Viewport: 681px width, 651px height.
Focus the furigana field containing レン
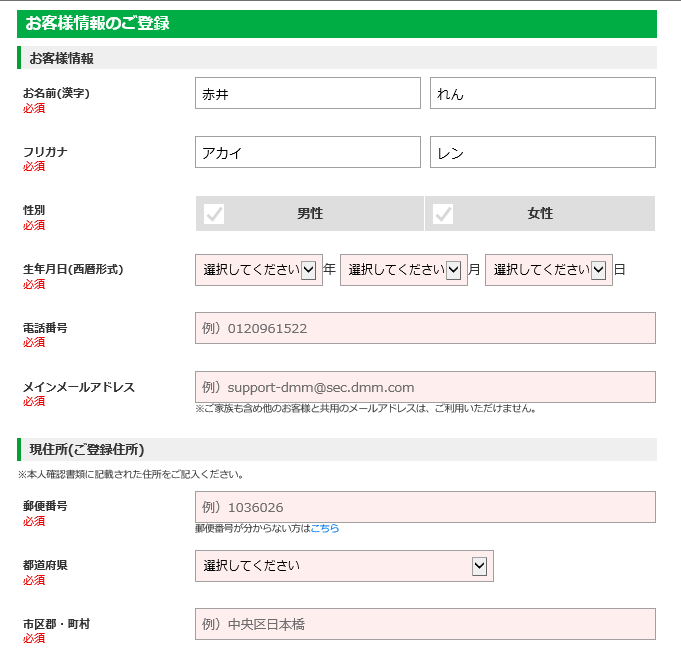tap(542, 152)
